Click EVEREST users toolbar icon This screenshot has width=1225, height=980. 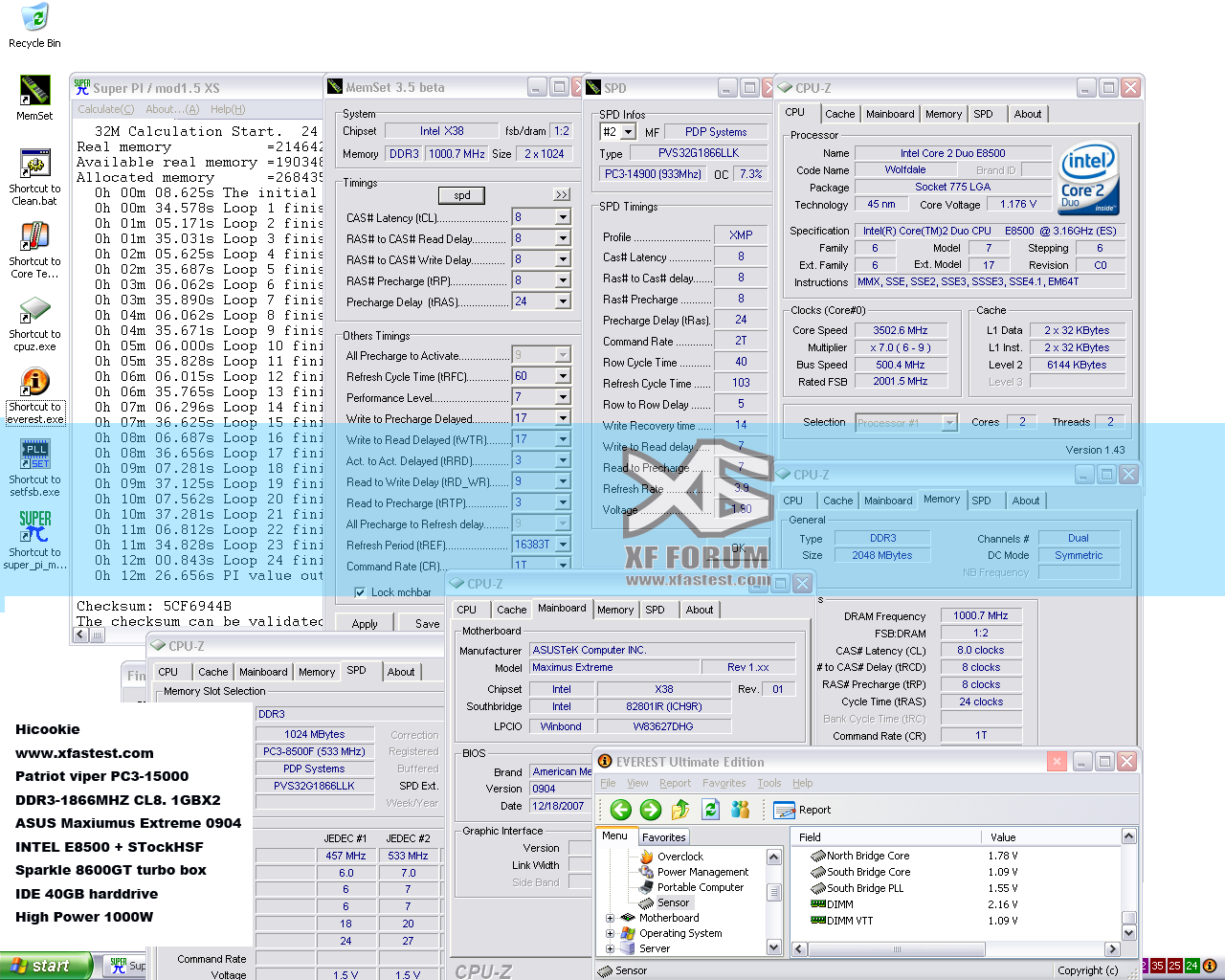coord(740,810)
